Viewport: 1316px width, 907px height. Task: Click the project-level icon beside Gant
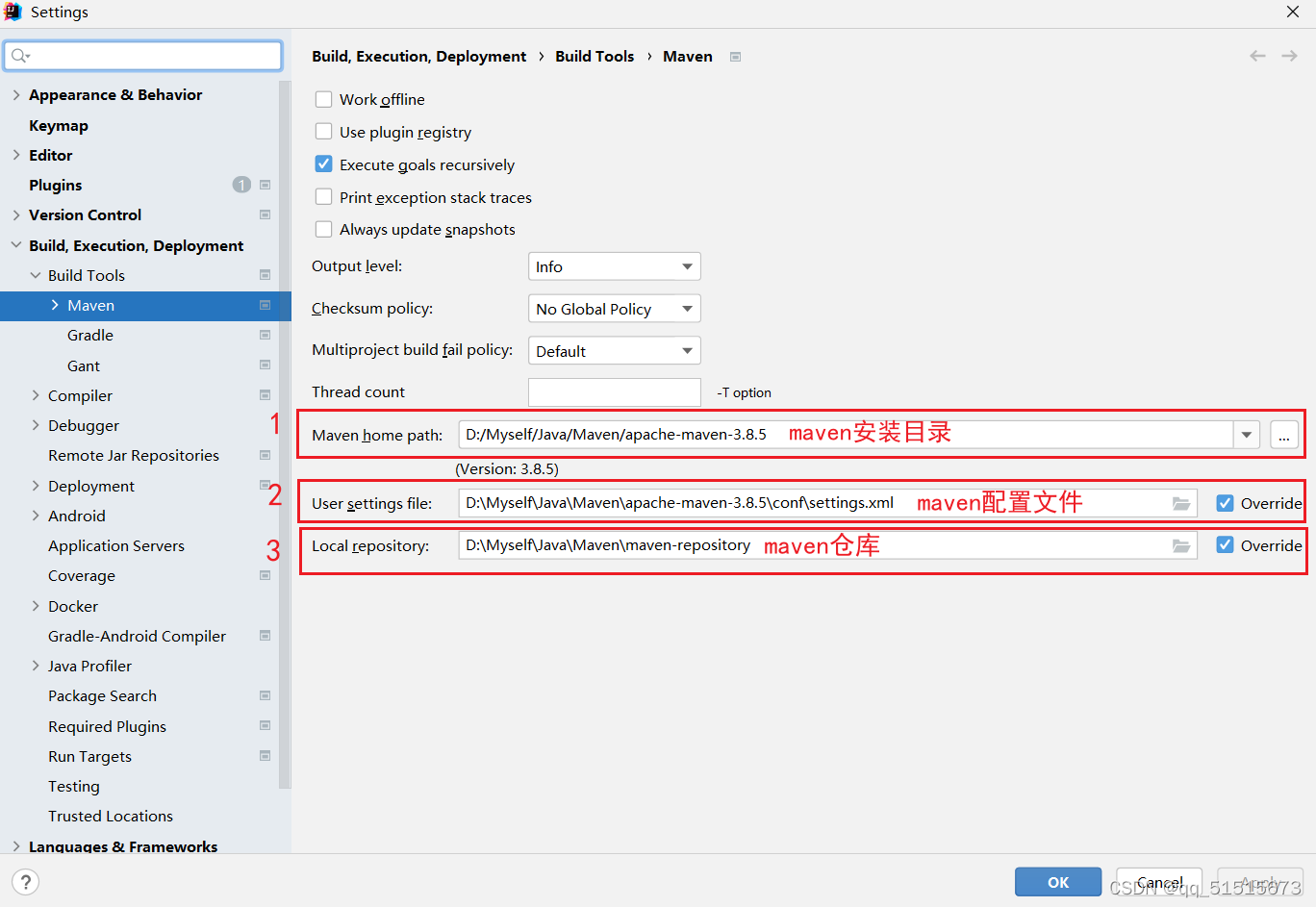(265, 365)
